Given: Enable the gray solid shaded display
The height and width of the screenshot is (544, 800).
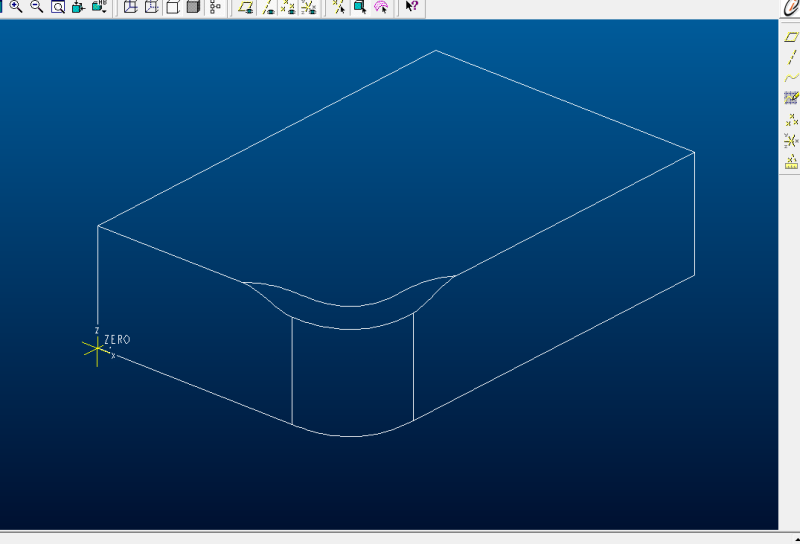Looking at the screenshot, I should tap(193, 7).
